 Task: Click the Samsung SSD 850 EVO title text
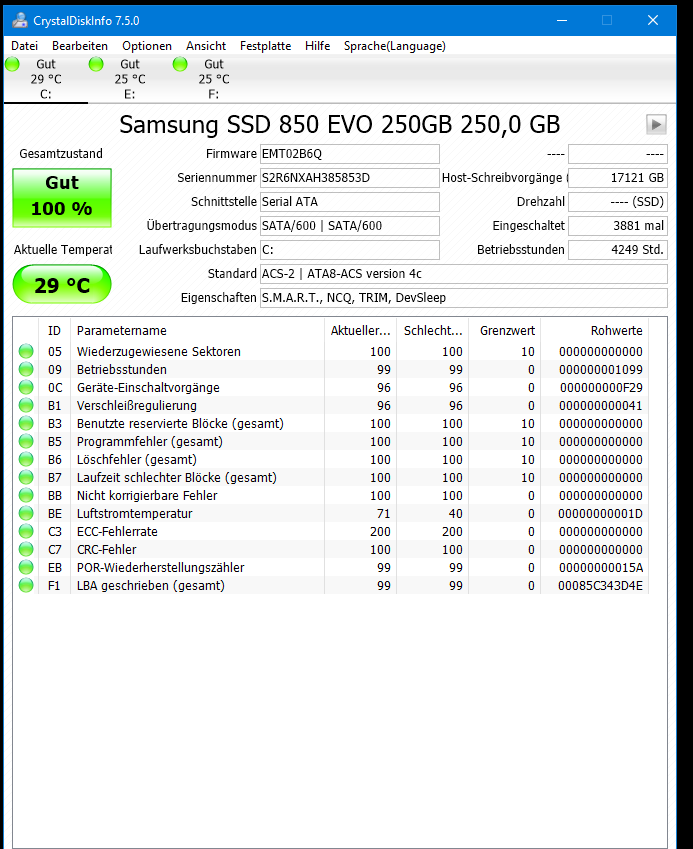pyautogui.click(x=339, y=125)
